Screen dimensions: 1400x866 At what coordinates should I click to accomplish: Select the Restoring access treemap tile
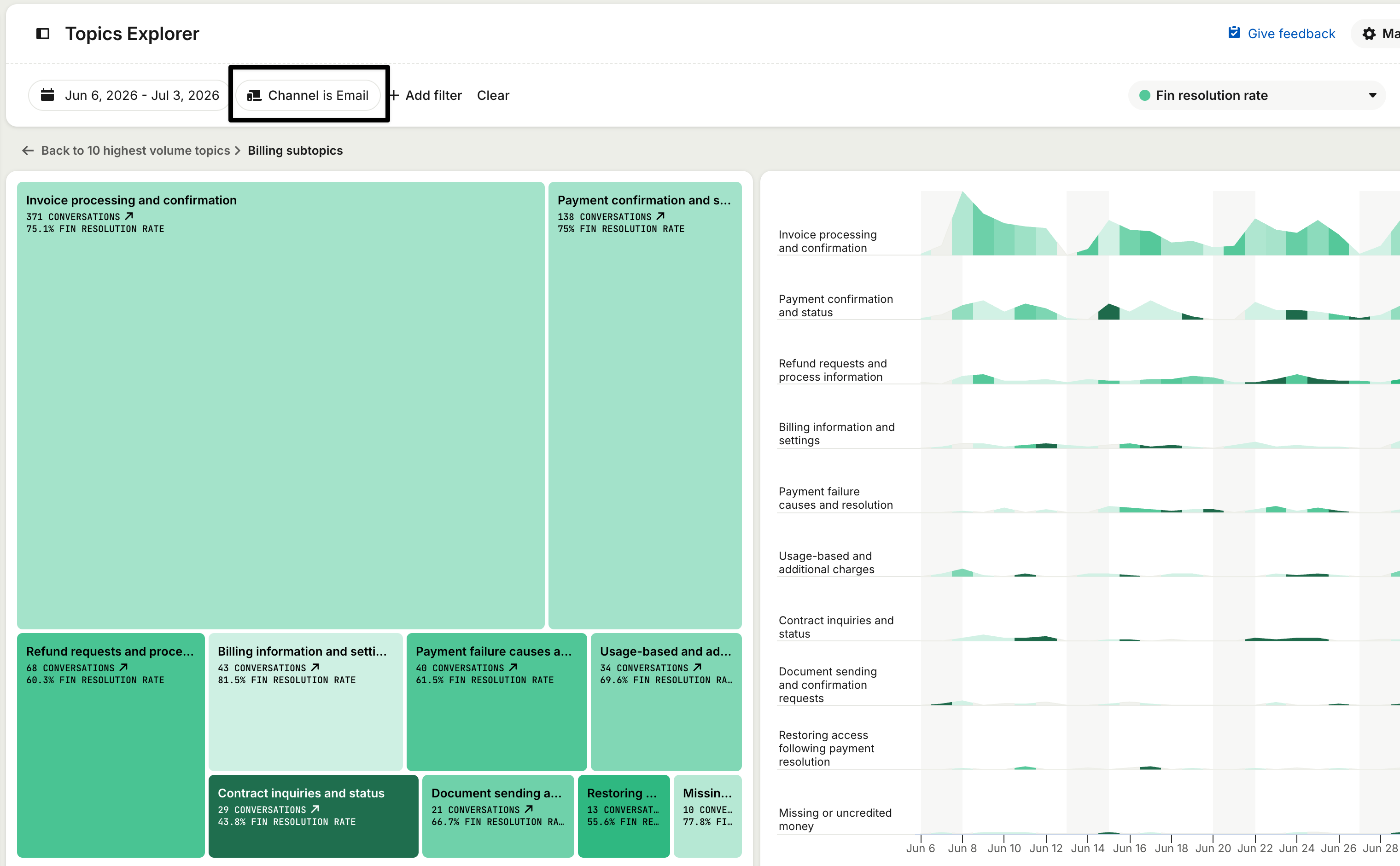[x=624, y=816]
